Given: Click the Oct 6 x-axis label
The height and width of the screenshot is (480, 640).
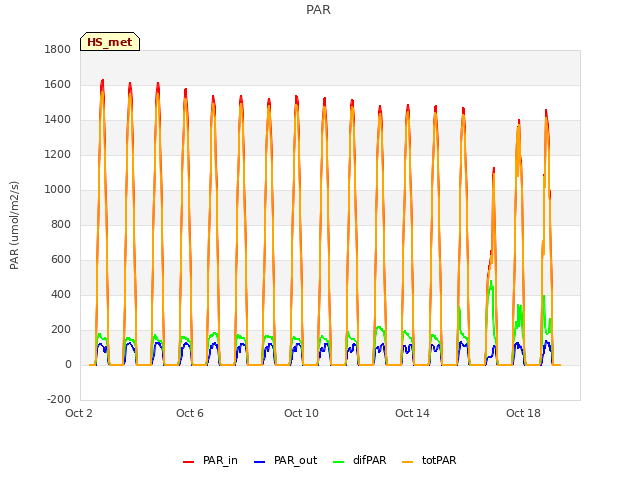Looking at the screenshot, I should pos(190,413).
